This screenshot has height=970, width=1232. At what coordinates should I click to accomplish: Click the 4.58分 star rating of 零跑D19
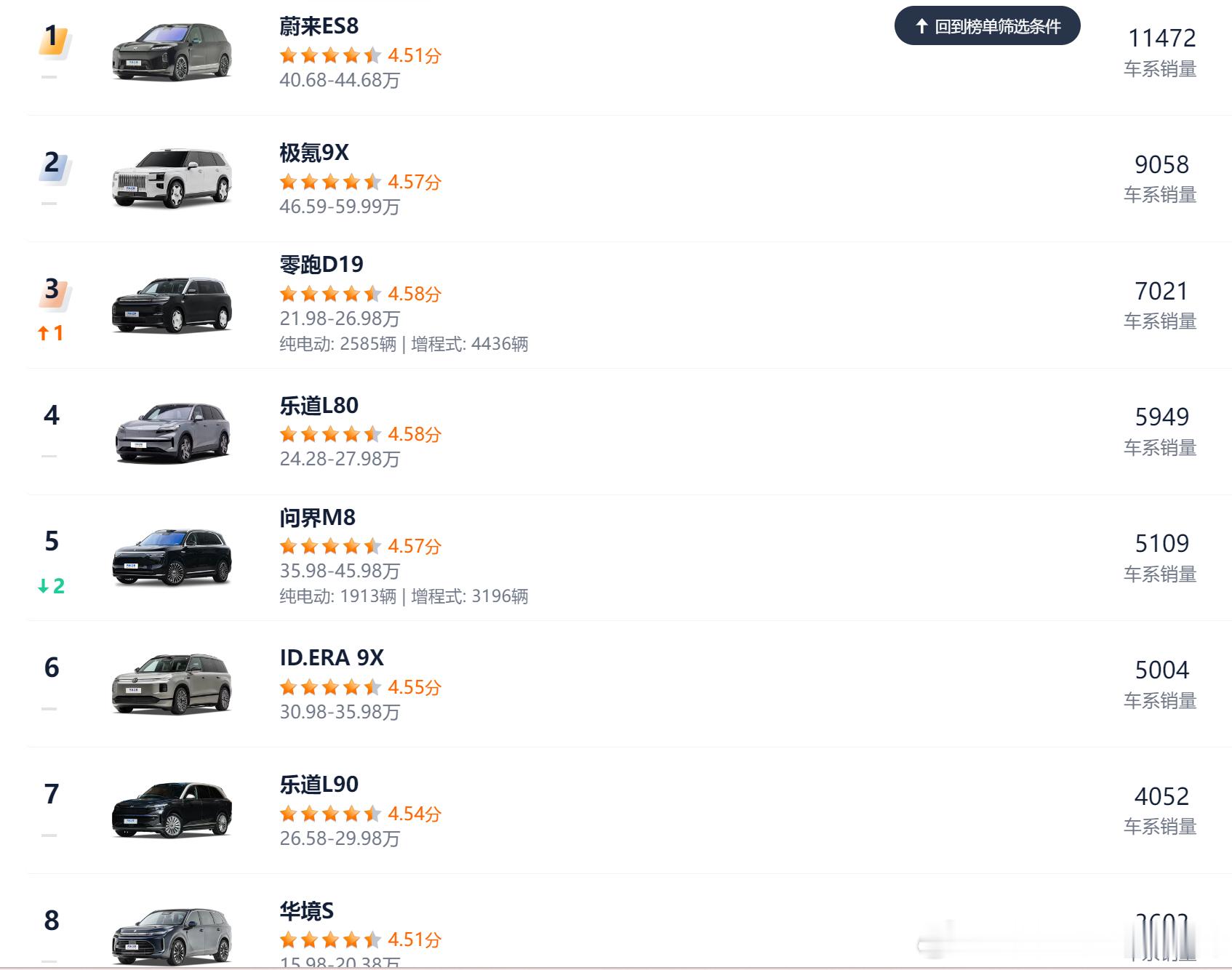(361, 294)
